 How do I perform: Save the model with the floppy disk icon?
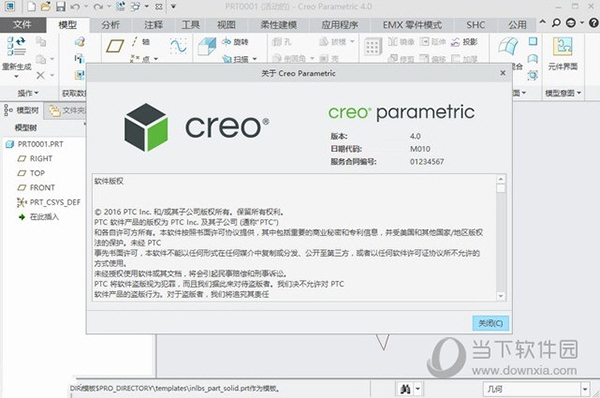[x=61, y=7]
